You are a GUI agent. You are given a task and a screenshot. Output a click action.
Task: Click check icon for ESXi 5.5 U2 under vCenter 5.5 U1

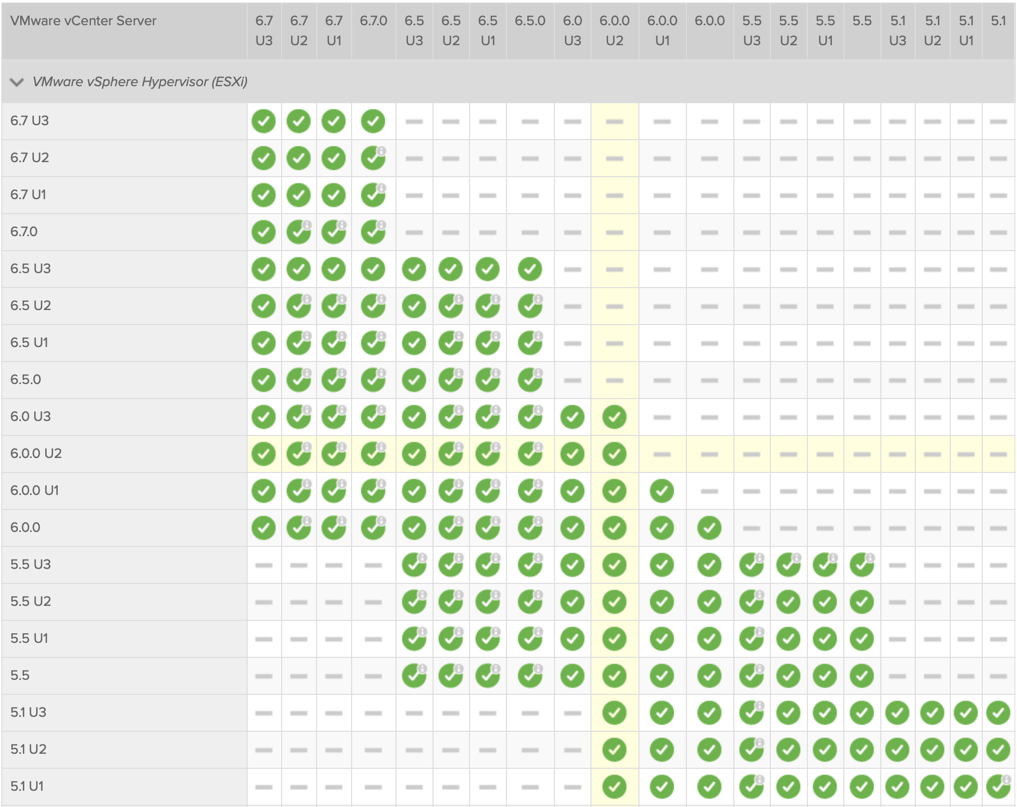(x=825, y=602)
